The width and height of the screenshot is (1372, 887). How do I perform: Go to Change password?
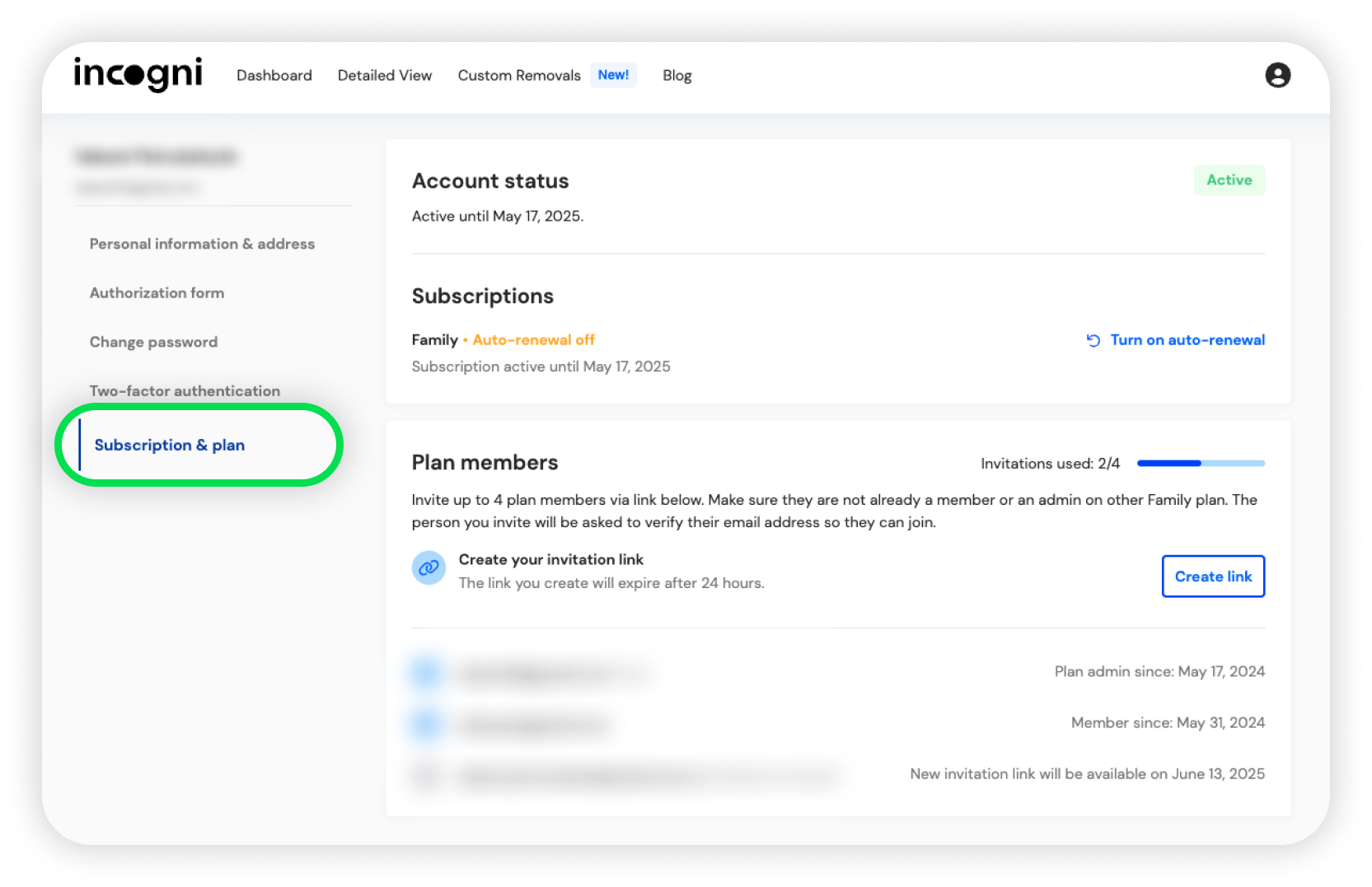[153, 342]
